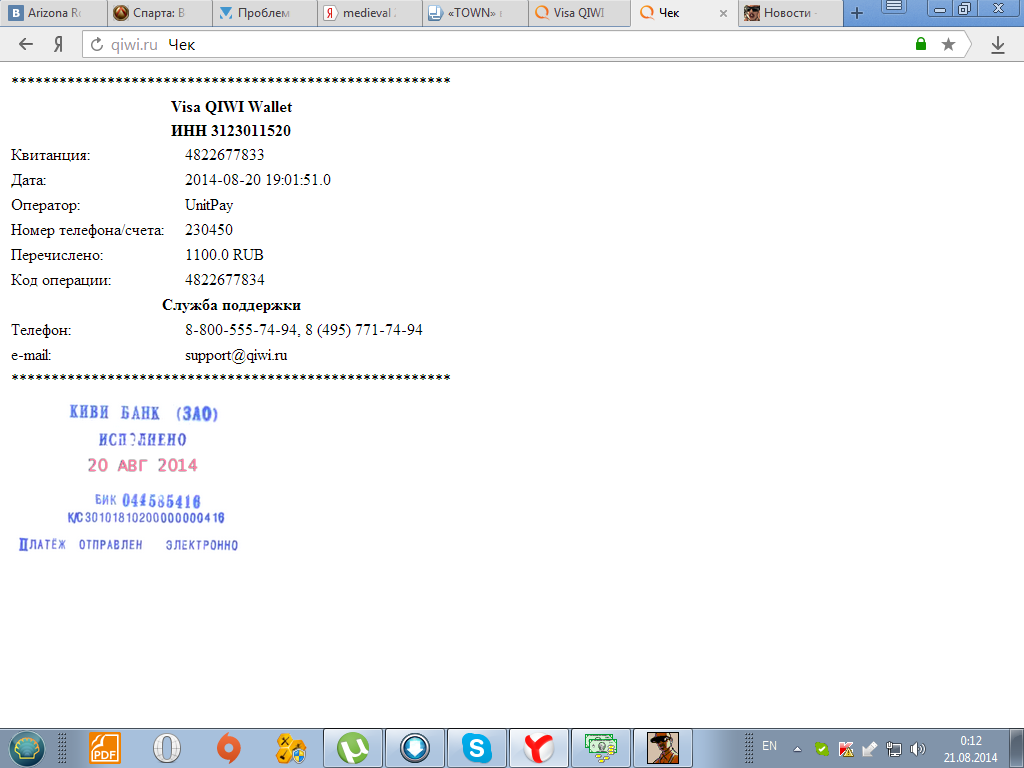Switch to the Visa QIWI tab
The height and width of the screenshot is (768, 1024).
(x=580, y=13)
